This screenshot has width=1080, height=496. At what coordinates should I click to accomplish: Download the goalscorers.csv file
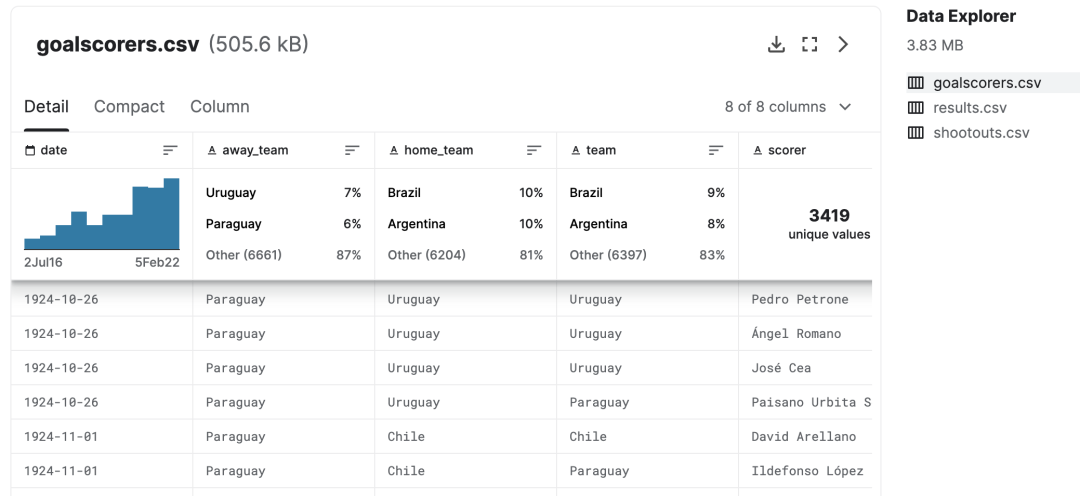(776, 45)
